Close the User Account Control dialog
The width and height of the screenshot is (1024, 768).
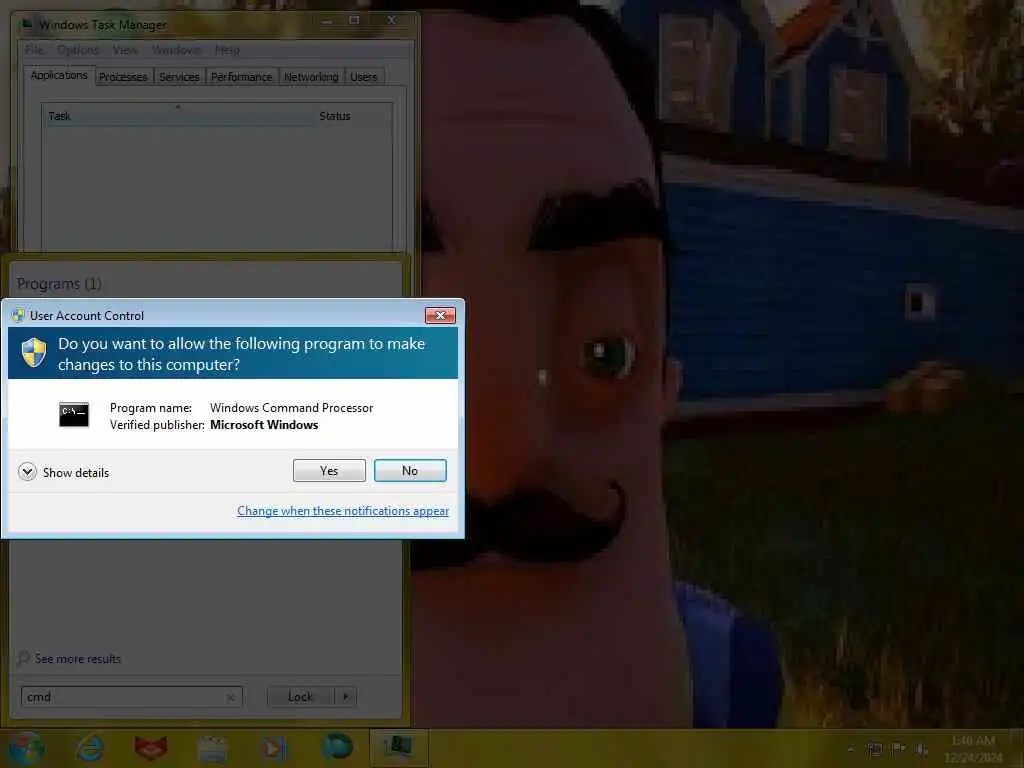click(440, 315)
